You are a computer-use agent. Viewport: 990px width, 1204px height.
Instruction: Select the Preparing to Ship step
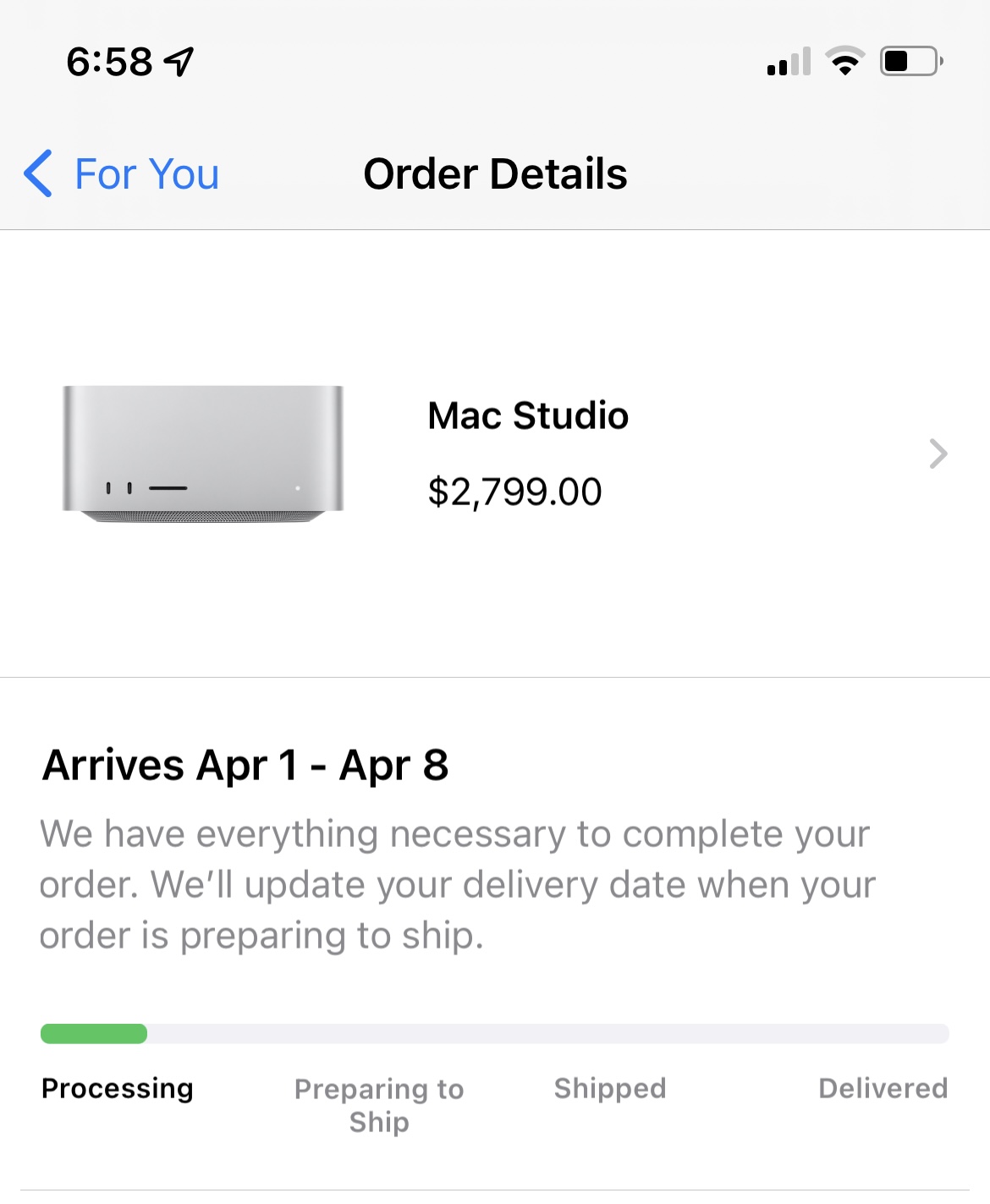[x=379, y=1105]
